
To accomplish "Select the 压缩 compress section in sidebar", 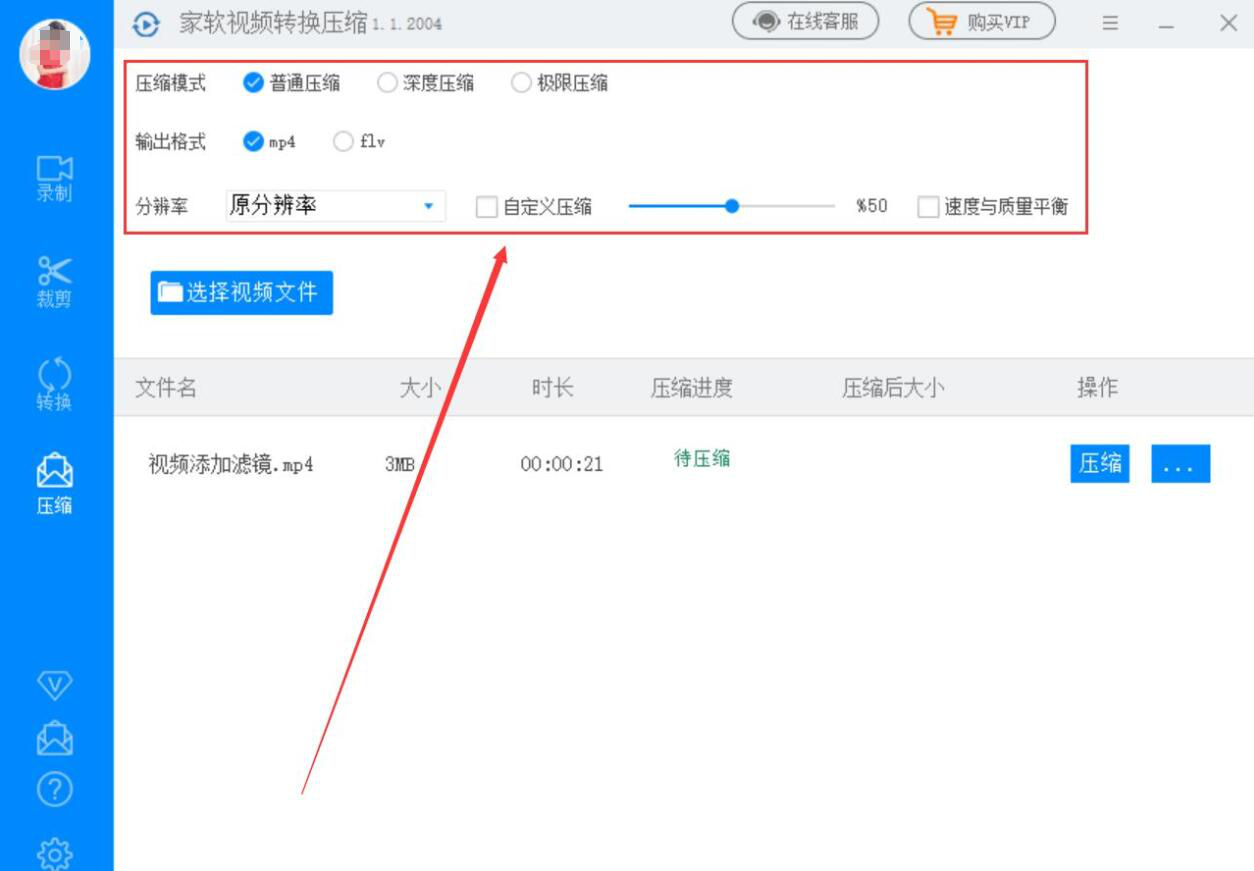I will [55, 485].
